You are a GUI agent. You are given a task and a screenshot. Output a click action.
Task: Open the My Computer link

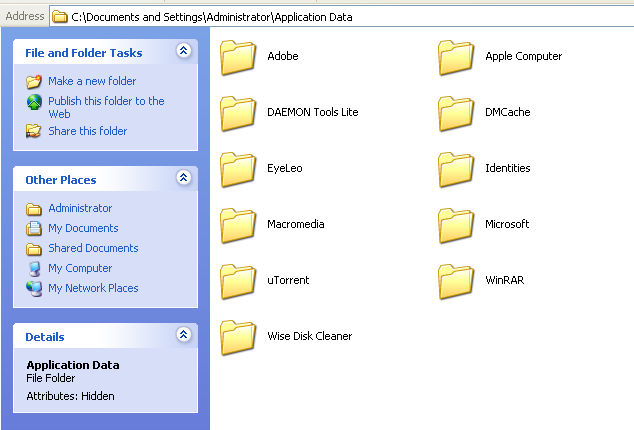[80, 268]
